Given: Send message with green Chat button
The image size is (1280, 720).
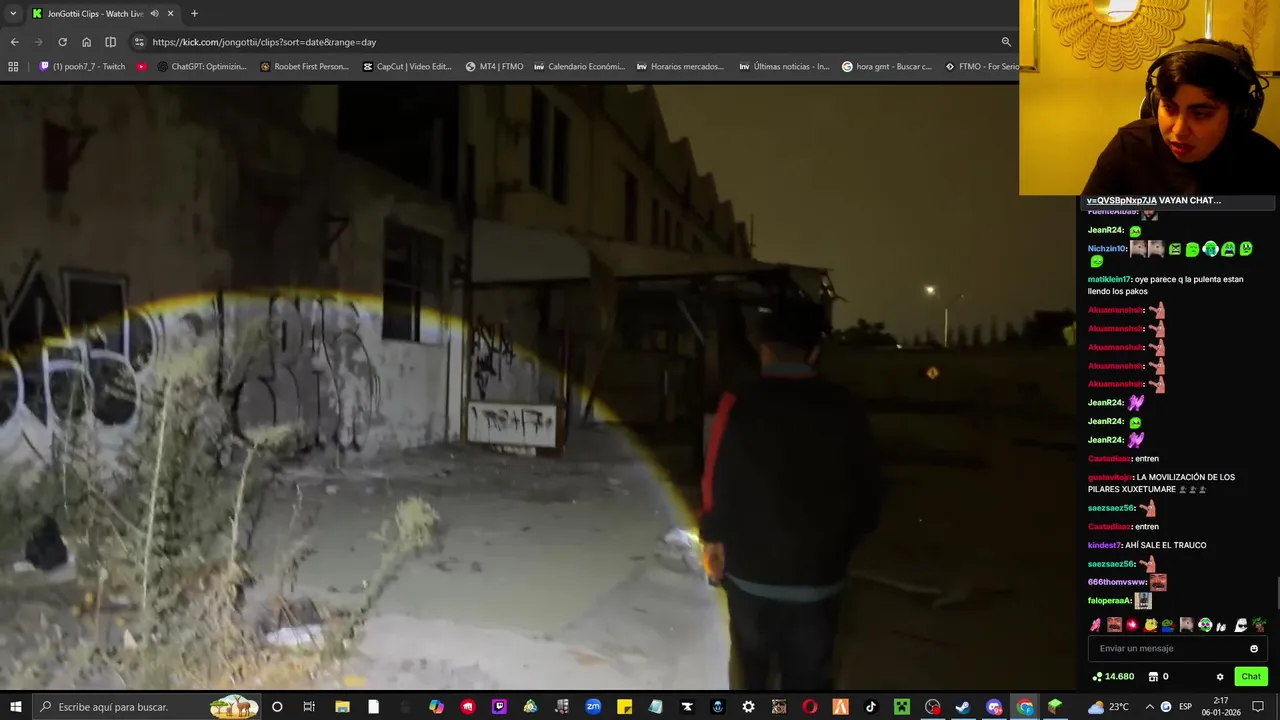Looking at the screenshot, I should click(1251, 676).
